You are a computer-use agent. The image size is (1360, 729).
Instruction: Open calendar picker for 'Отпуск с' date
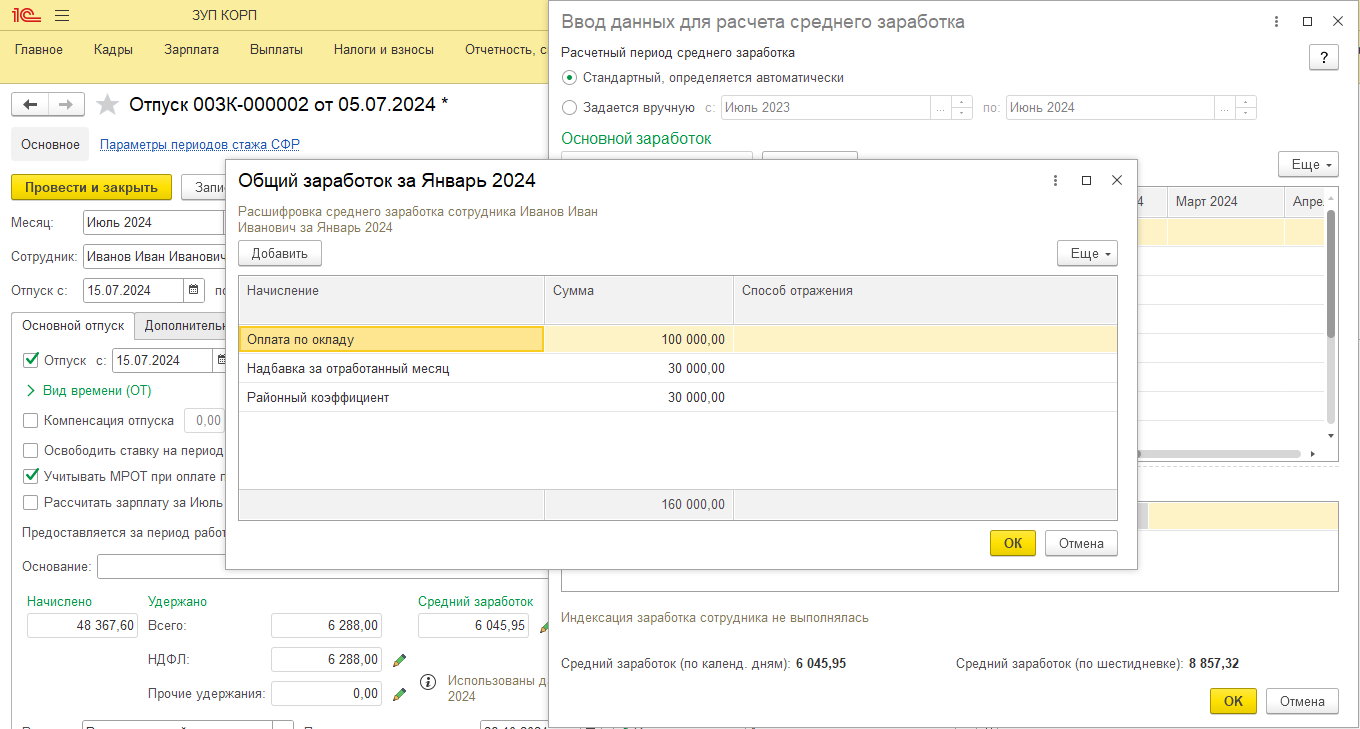194,291
